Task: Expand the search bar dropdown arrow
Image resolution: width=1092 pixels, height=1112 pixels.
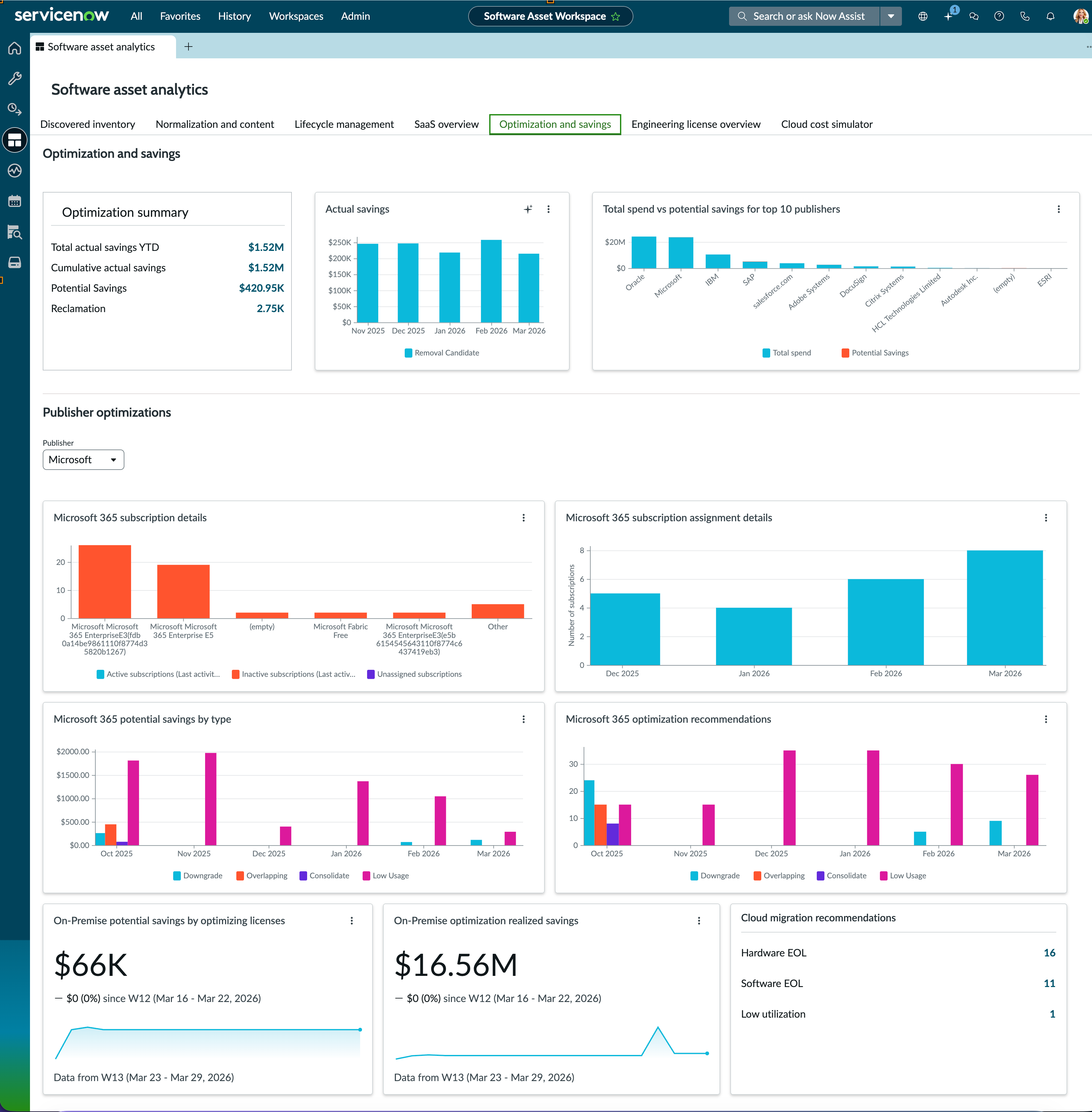Action: click(x=891, y=16)
